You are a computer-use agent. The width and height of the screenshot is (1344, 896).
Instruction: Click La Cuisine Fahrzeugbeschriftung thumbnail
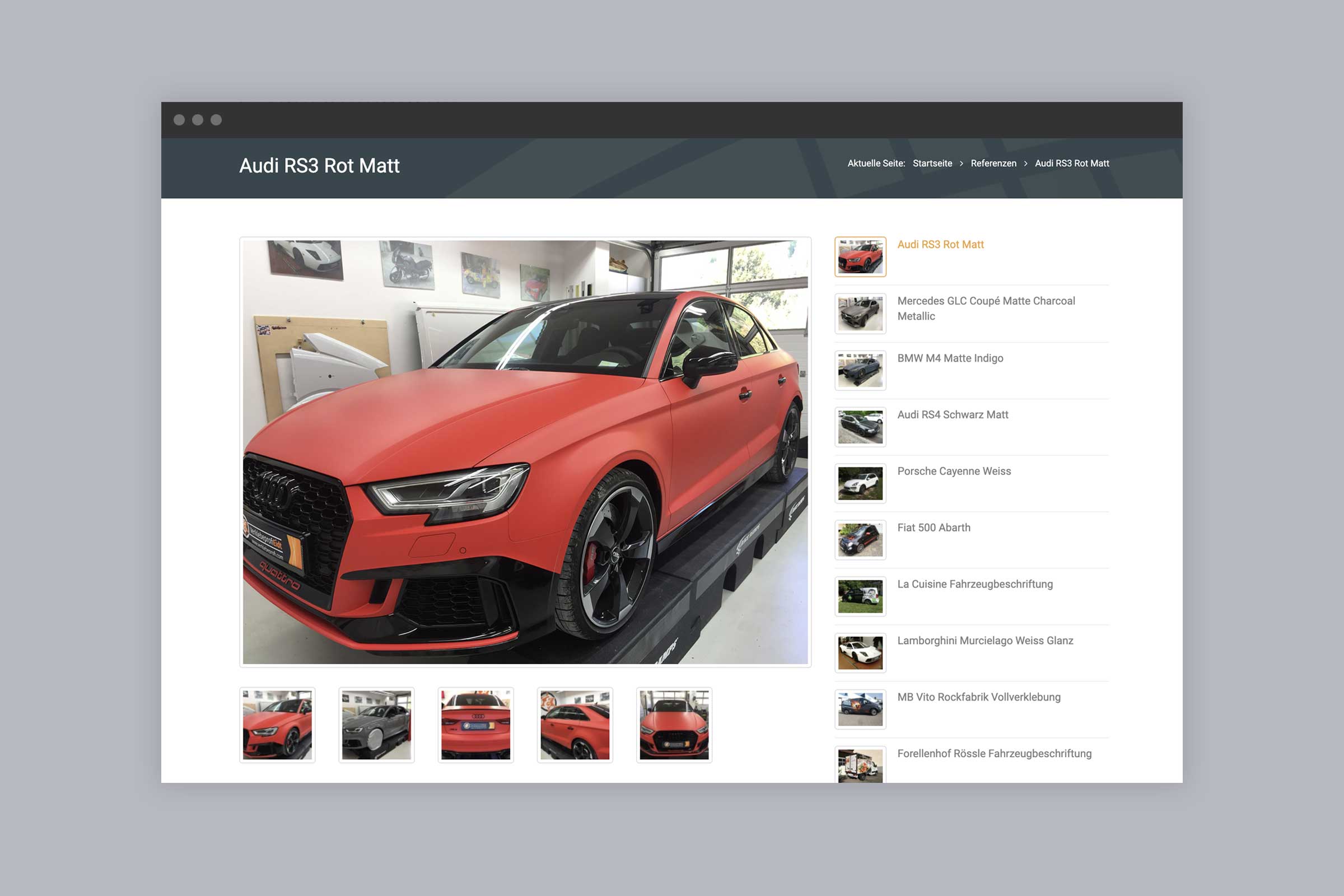point(860,596)
